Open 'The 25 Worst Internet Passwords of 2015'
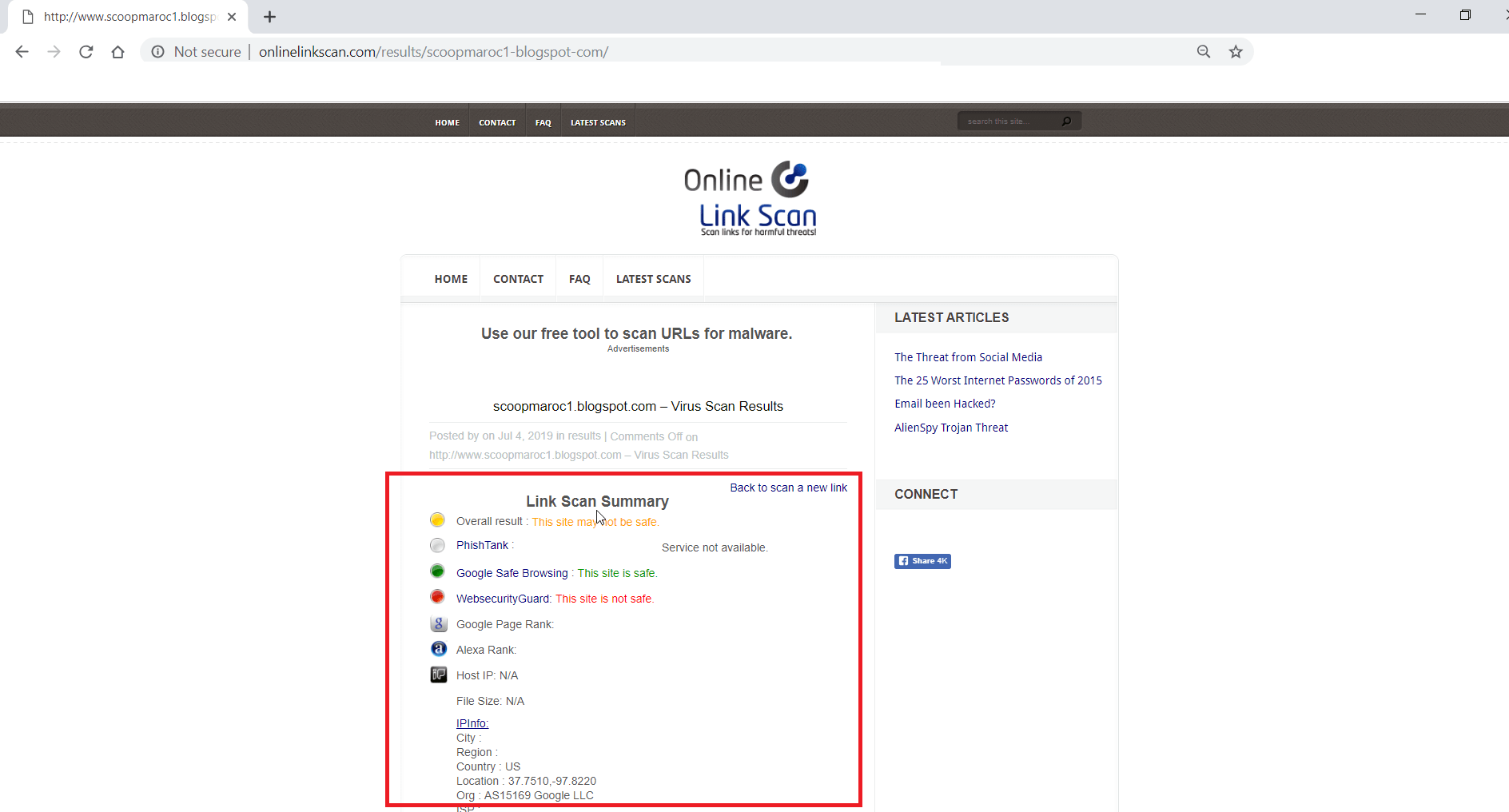The height and width of the screenshot is (812, 1509). tap(998, 380)
